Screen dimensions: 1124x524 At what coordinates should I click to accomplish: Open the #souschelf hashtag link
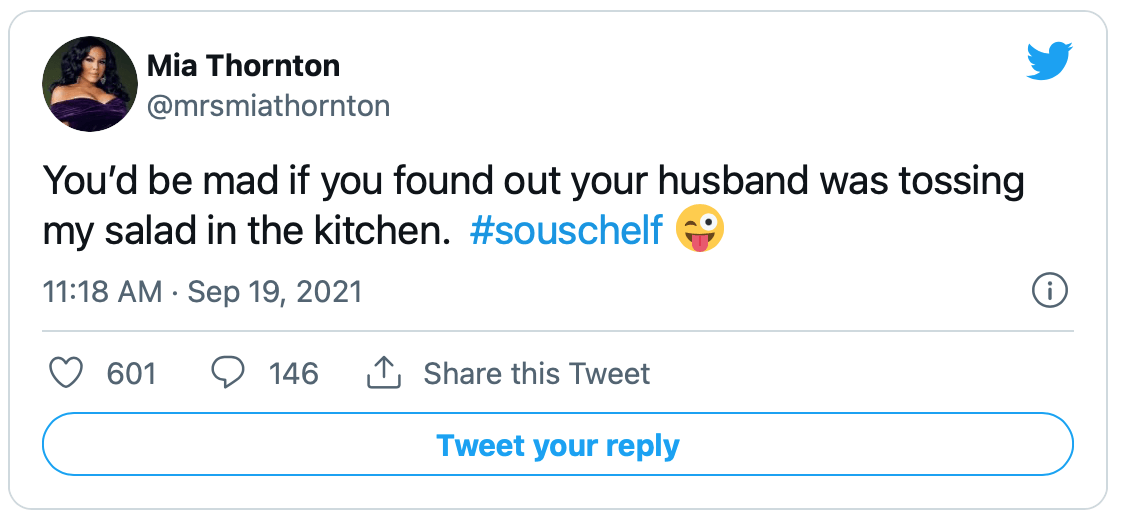point(566,232)
